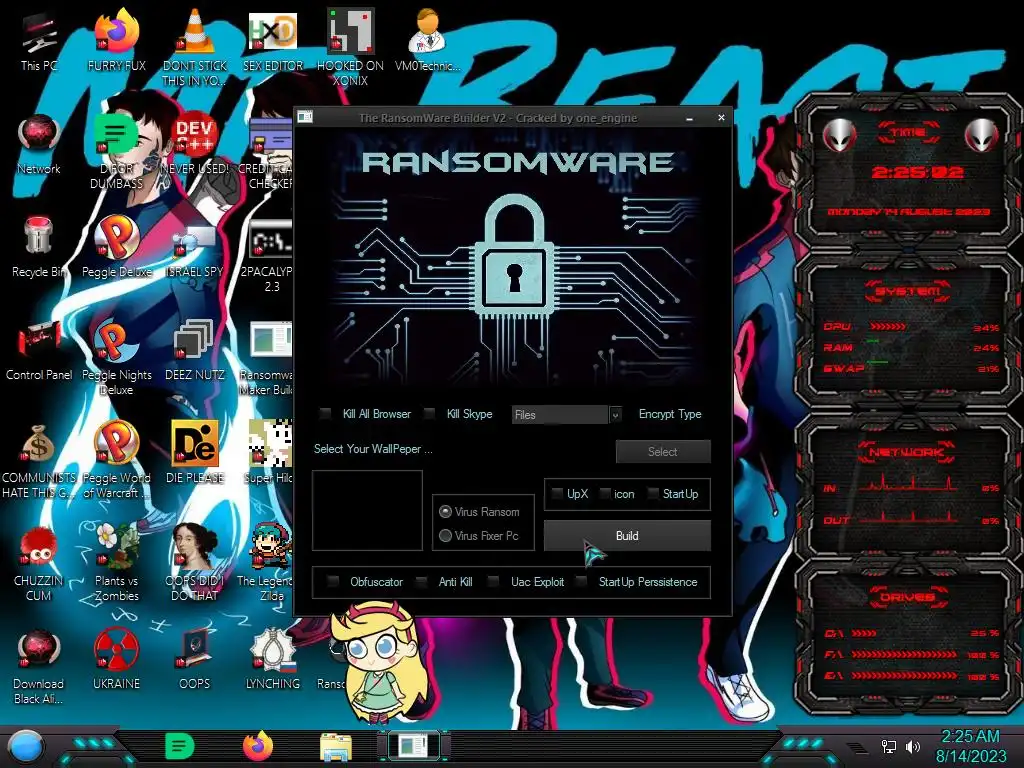This screenshot has height=768, width=1024.
Task: Toggle the StartUp Perssistence checkbox
Action: click(x=581, y=581)
